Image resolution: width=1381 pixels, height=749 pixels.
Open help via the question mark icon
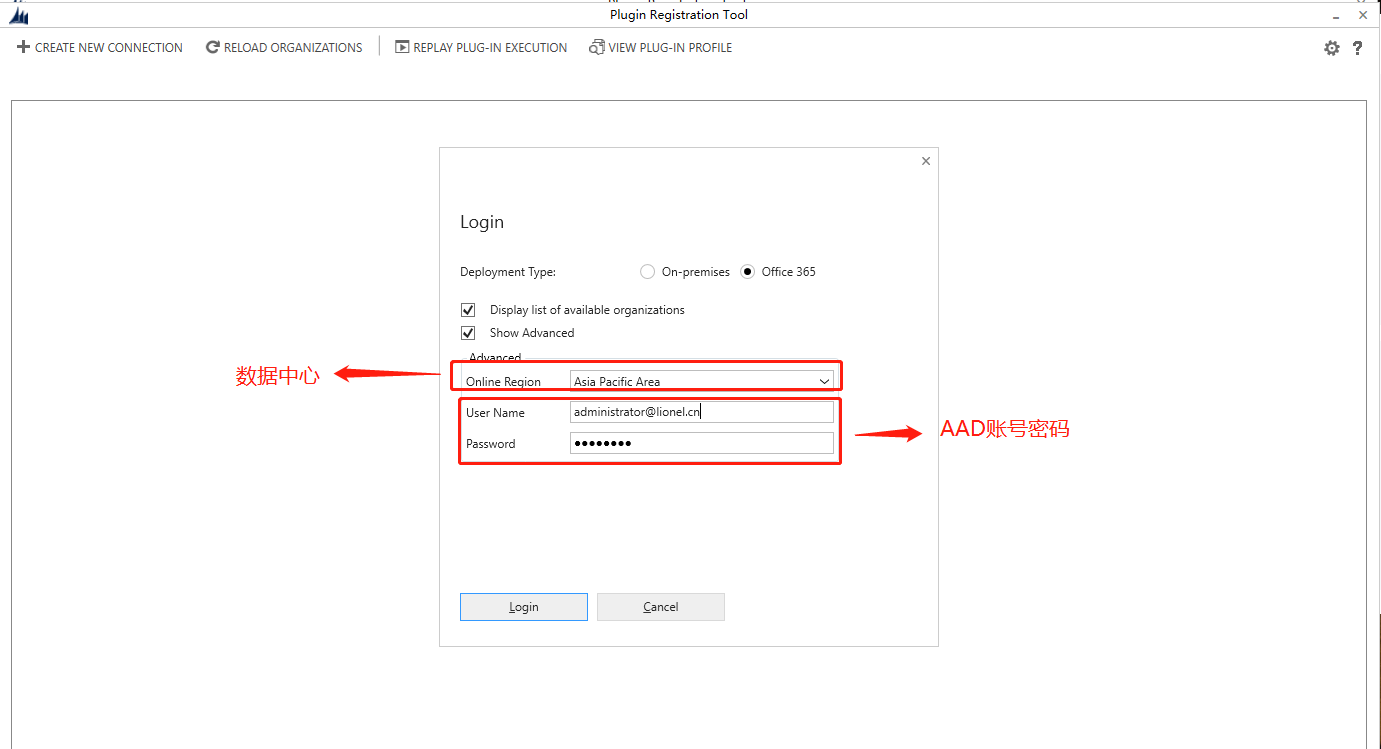point(1357,48)
